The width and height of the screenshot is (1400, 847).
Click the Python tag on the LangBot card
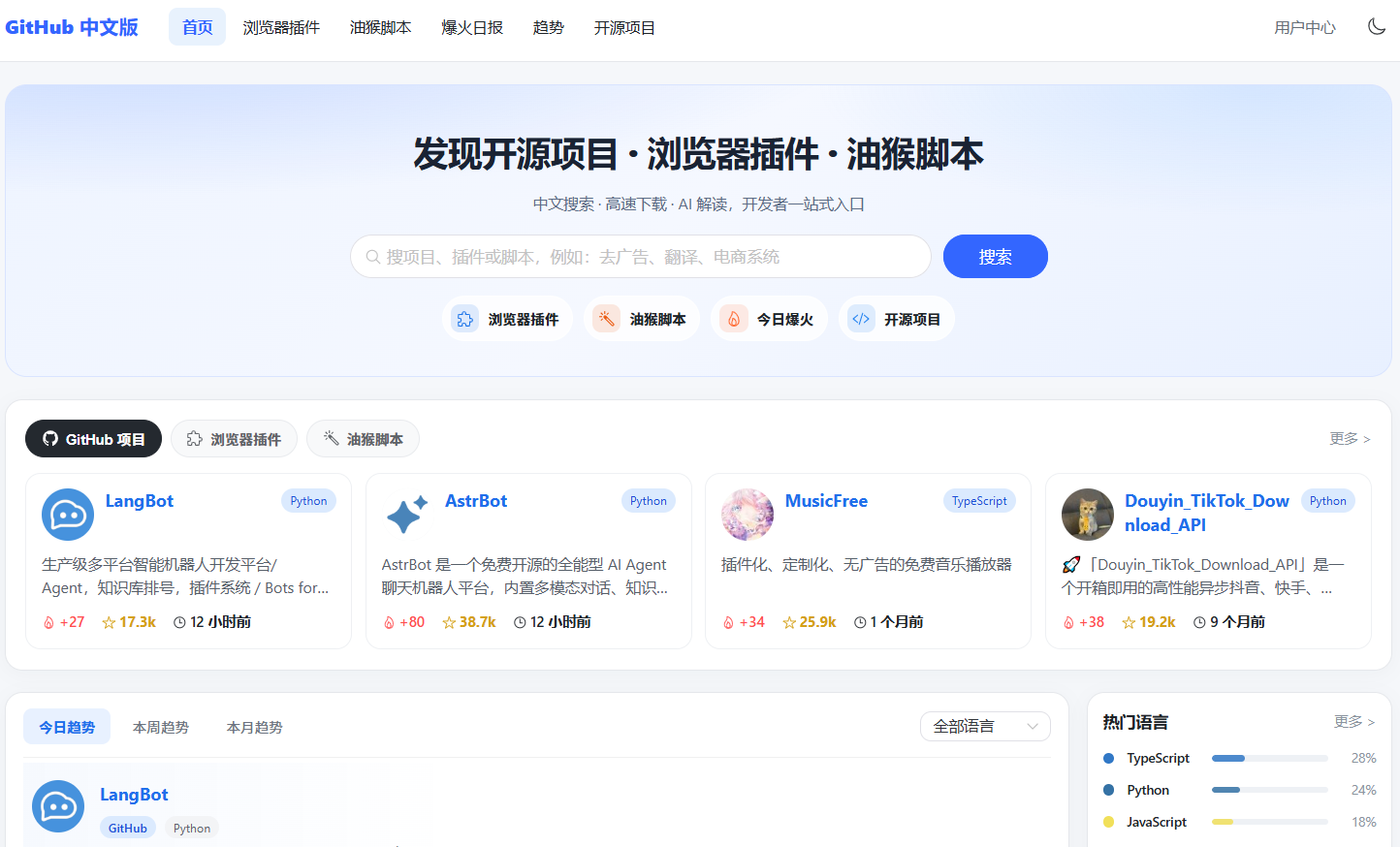click(x=308, y=501)
